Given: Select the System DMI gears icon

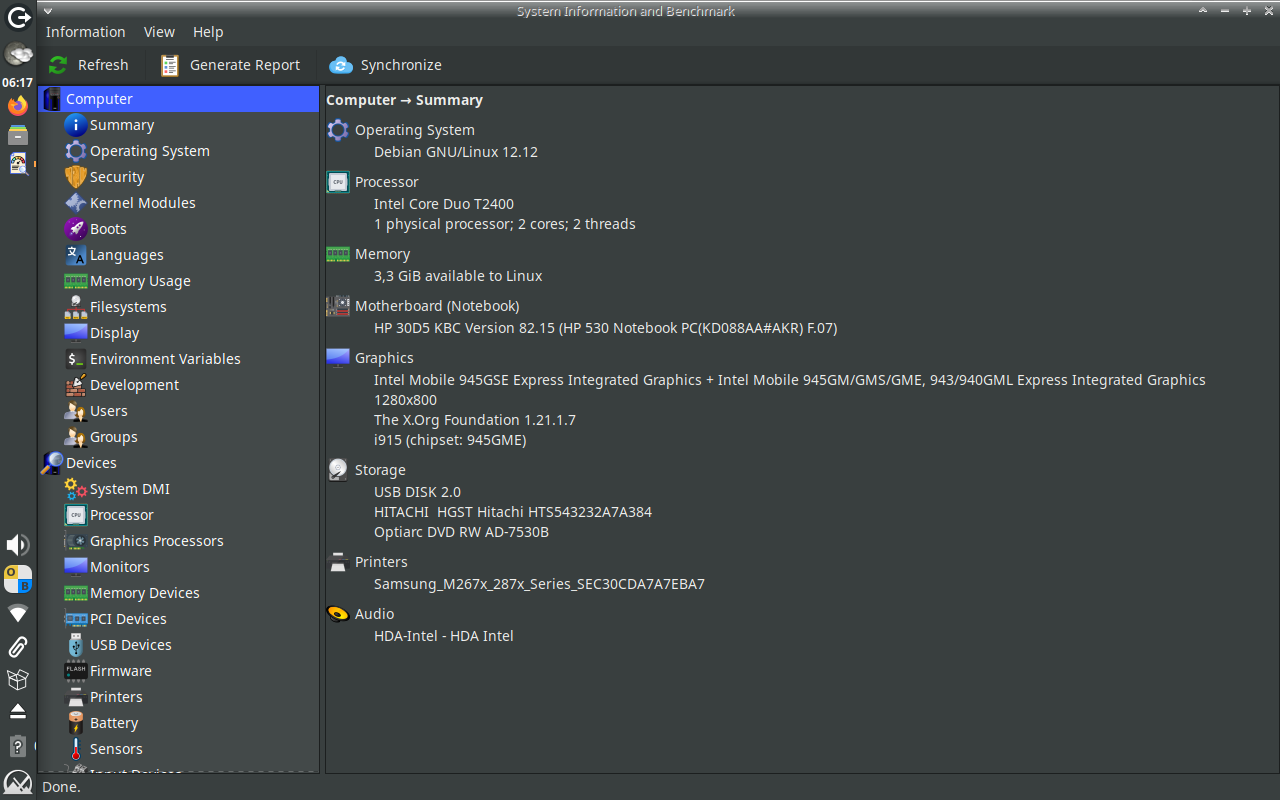Looking at the screenshot, I should click(x=76, y=489).
